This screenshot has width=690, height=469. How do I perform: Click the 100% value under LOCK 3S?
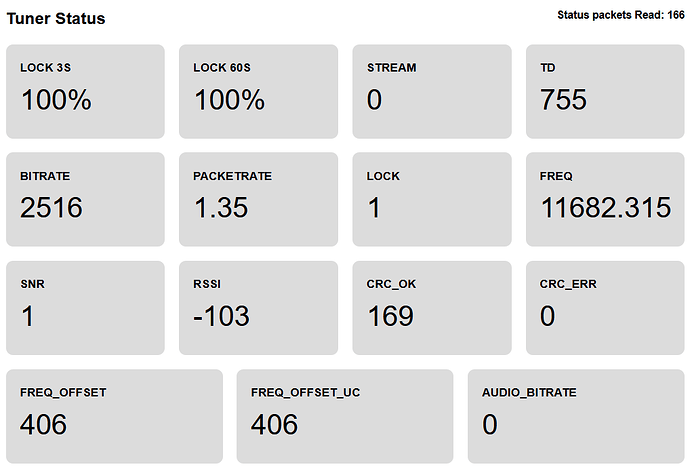(x=56, y=100)
